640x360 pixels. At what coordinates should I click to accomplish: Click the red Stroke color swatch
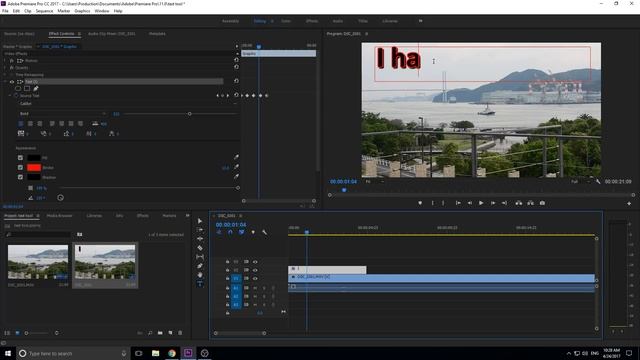tap(34, 167)
